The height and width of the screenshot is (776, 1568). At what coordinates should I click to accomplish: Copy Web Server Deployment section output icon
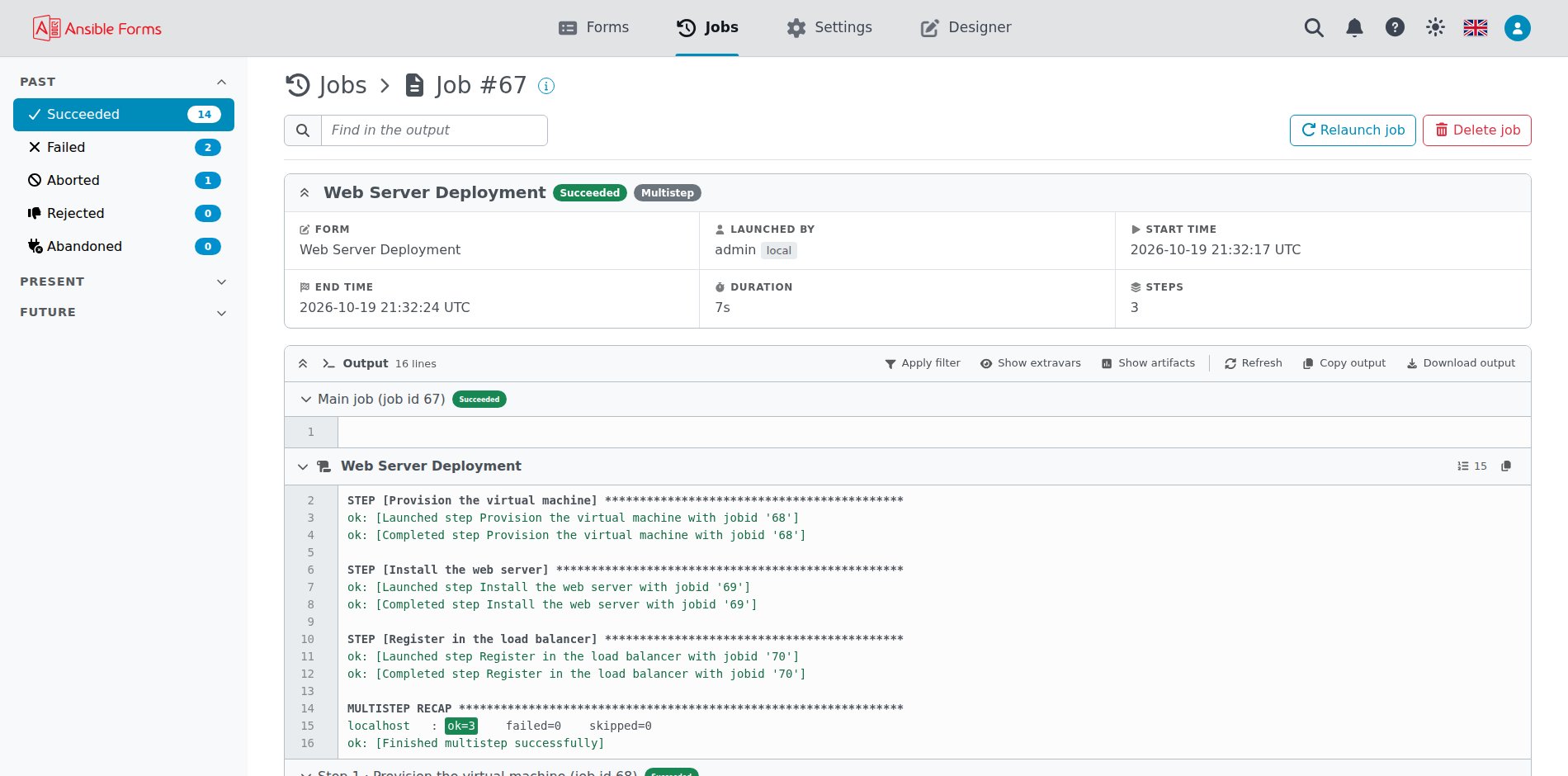click(1506, 466)
